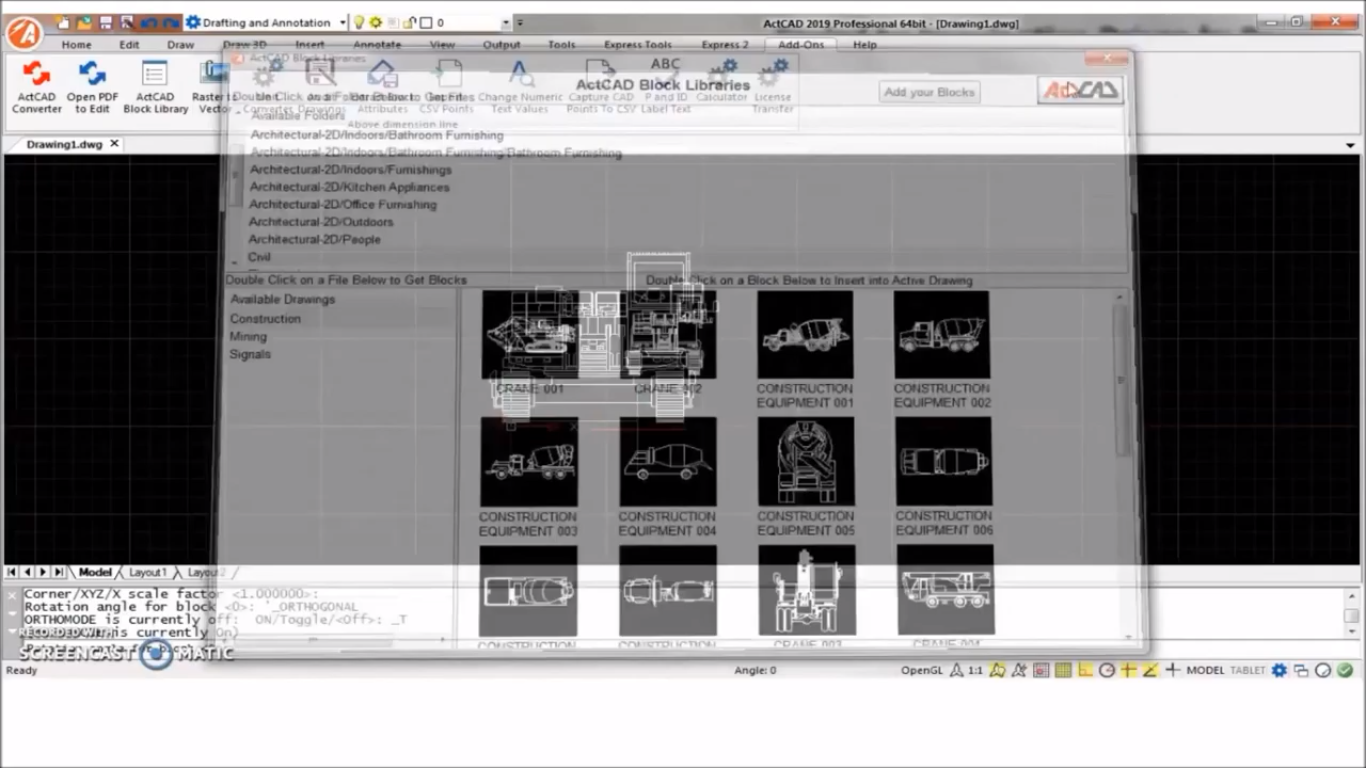The width and height of the screenshot is (1366, 768).
Task: Click the circle icon before the green checkmark
Action: pyautogui.click(x=1323, y=670)
